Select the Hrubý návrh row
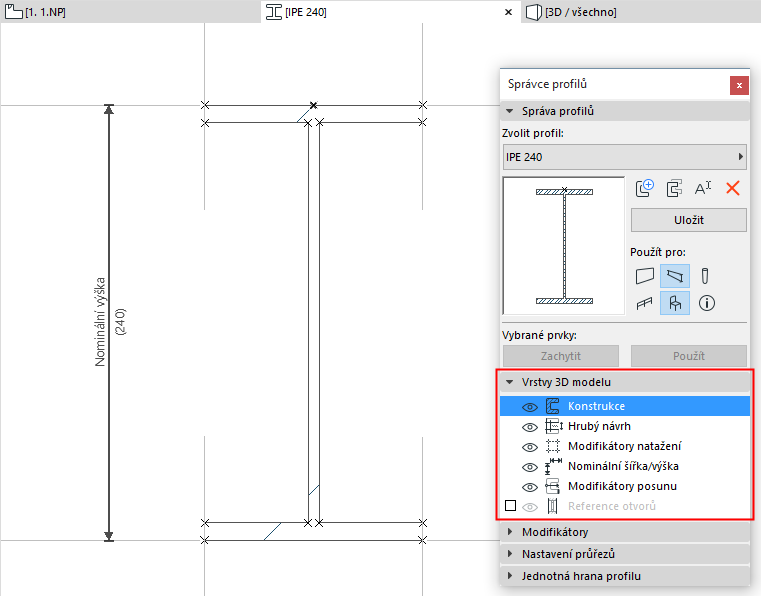 click(x=625, y=426)
